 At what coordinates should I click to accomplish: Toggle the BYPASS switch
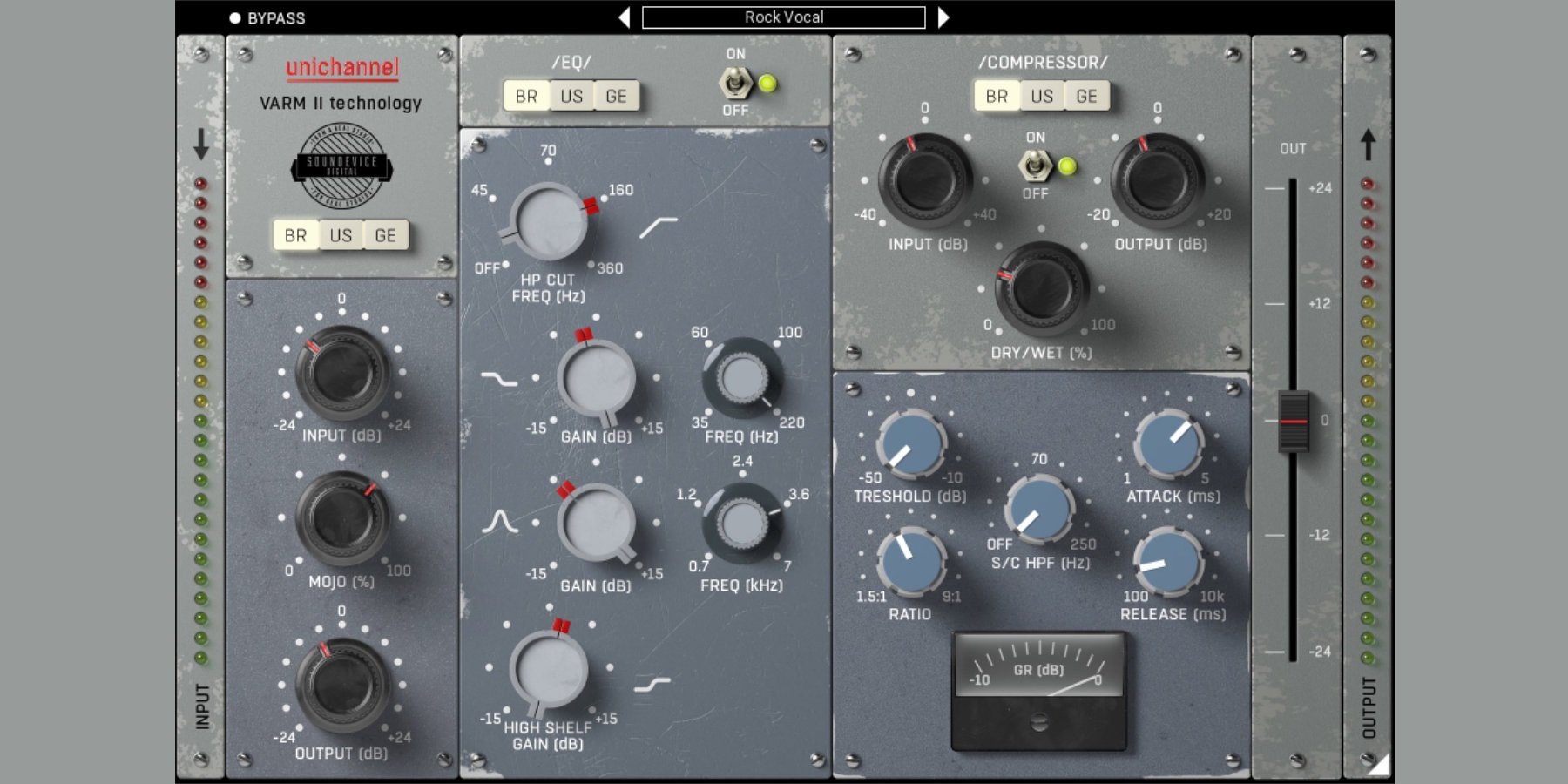[235, 18]
